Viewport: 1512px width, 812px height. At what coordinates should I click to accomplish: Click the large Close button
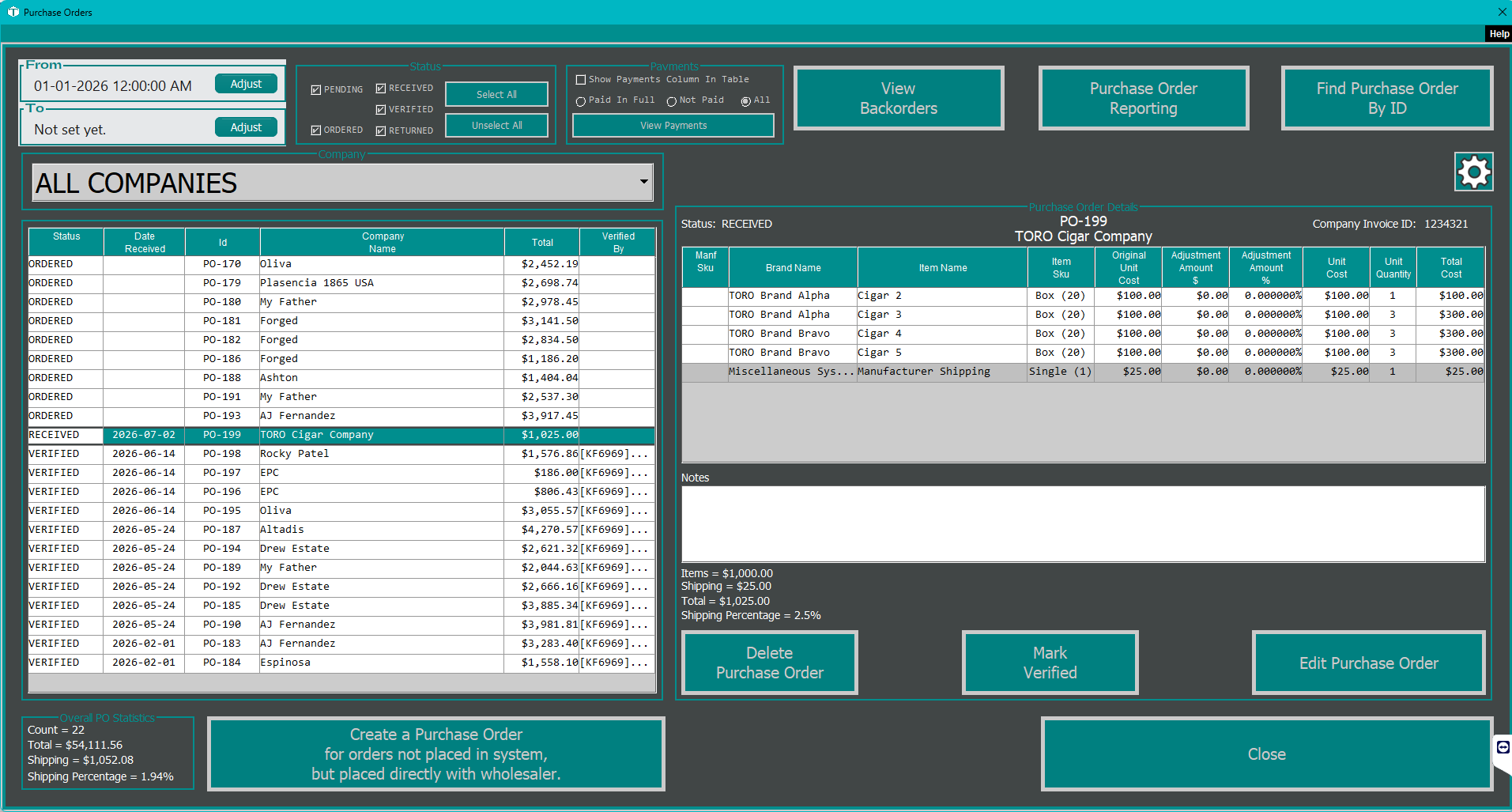[x=1267, y=753]
